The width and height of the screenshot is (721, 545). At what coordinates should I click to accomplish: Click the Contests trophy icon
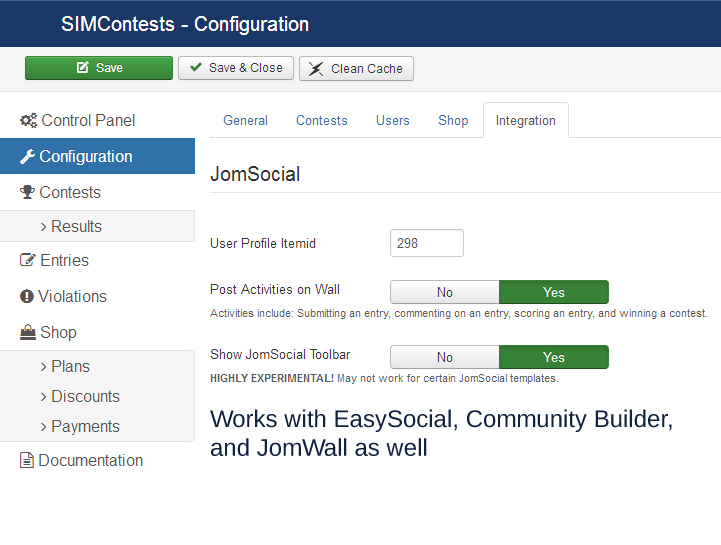[27, 192]
